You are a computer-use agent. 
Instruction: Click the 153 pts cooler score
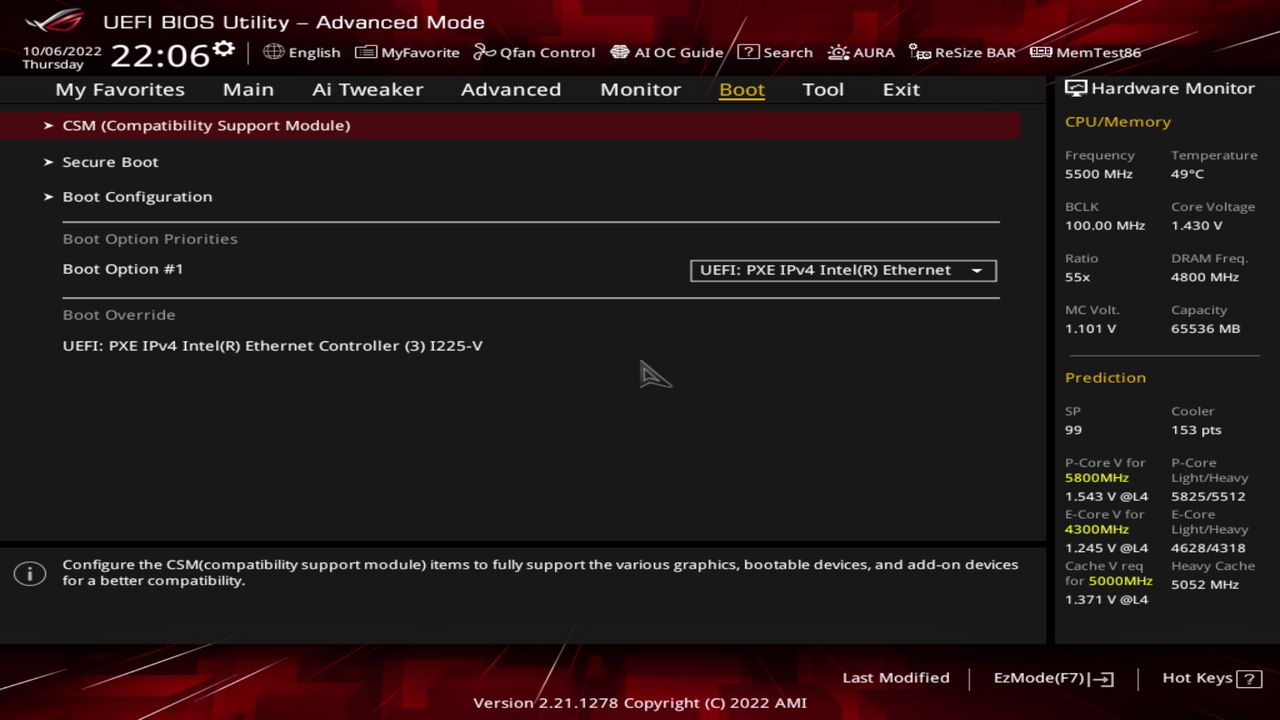click(x=1196, y=430)
